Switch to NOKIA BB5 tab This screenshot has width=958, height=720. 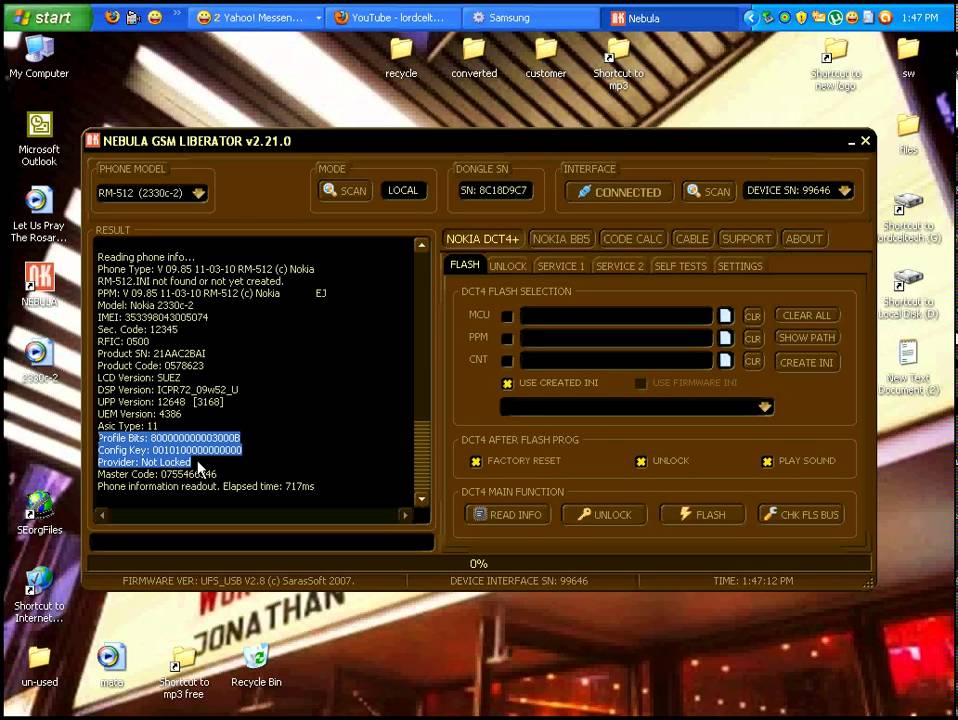[561, 239]
